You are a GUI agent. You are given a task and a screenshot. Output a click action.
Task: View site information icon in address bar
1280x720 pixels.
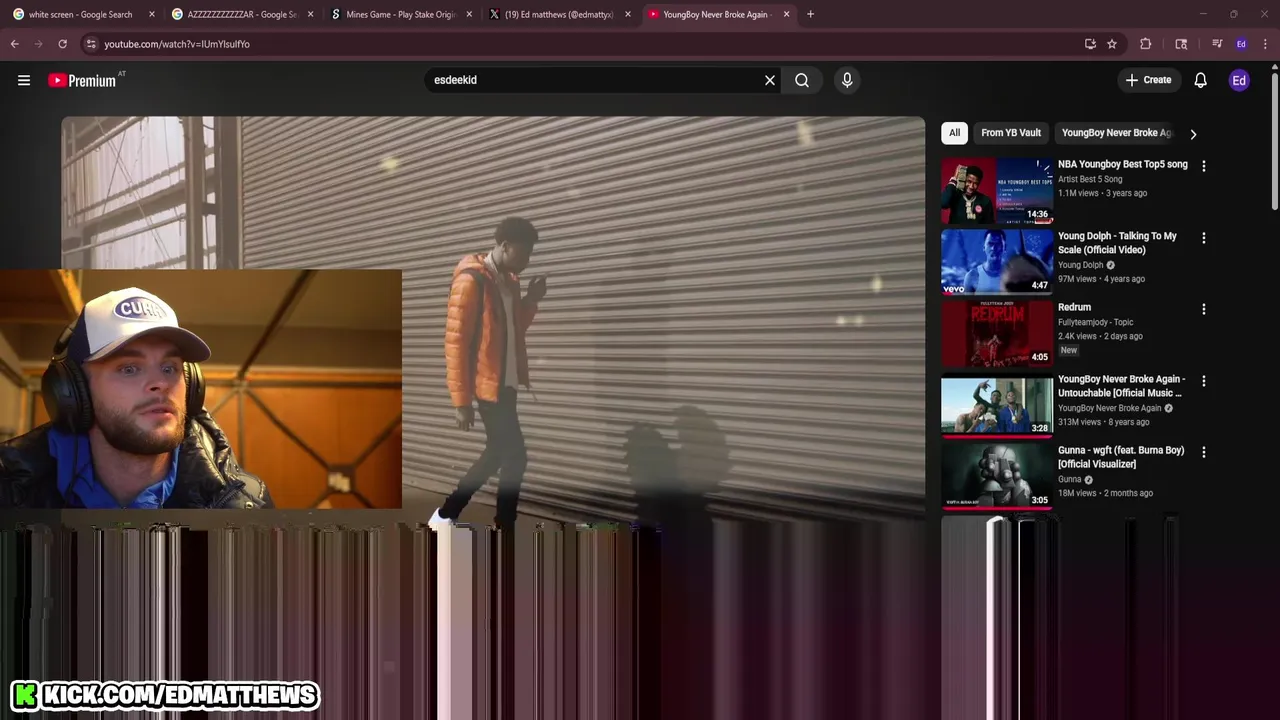pos(91,44)
